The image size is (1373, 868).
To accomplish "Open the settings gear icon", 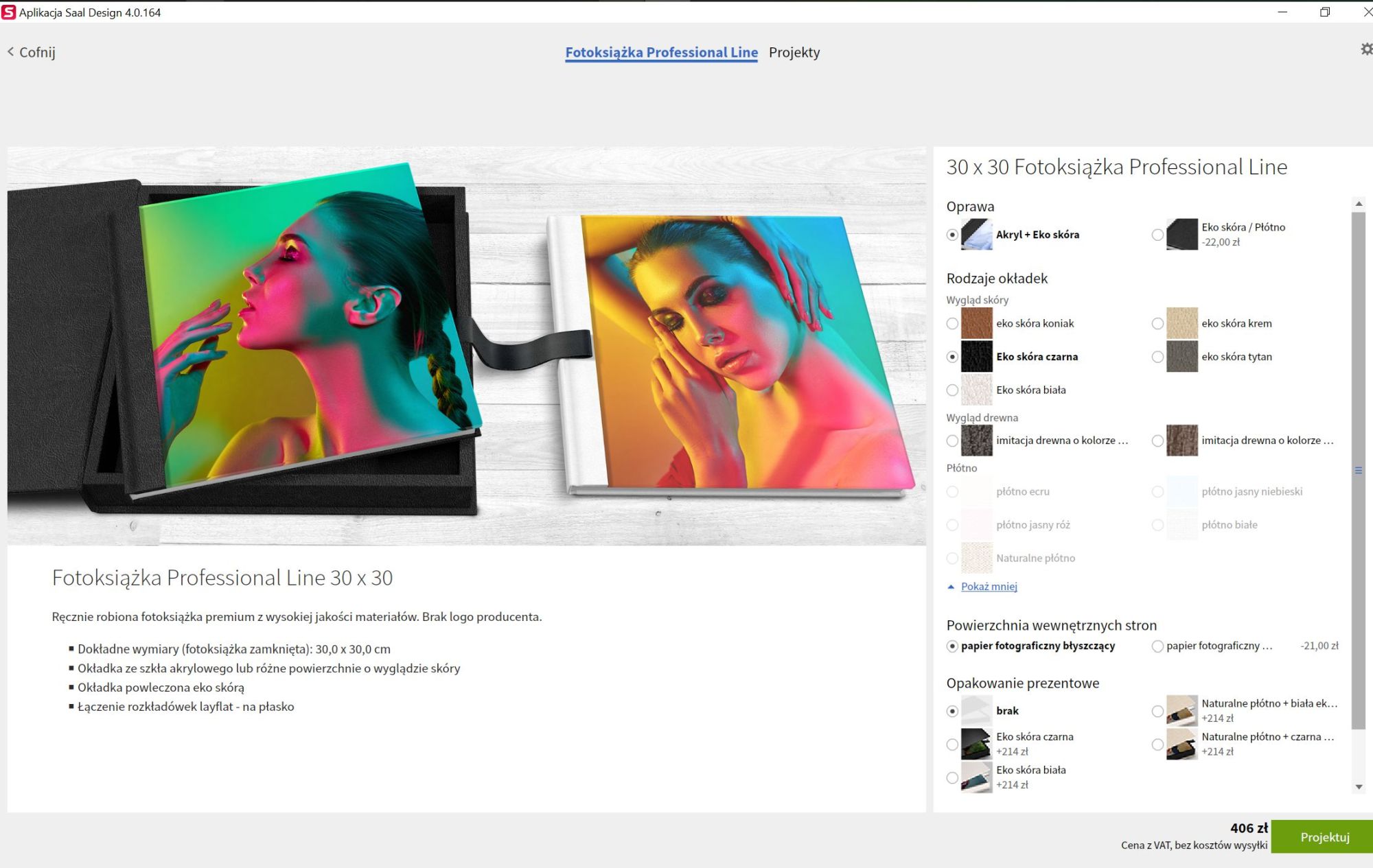I will (1366, 49).
